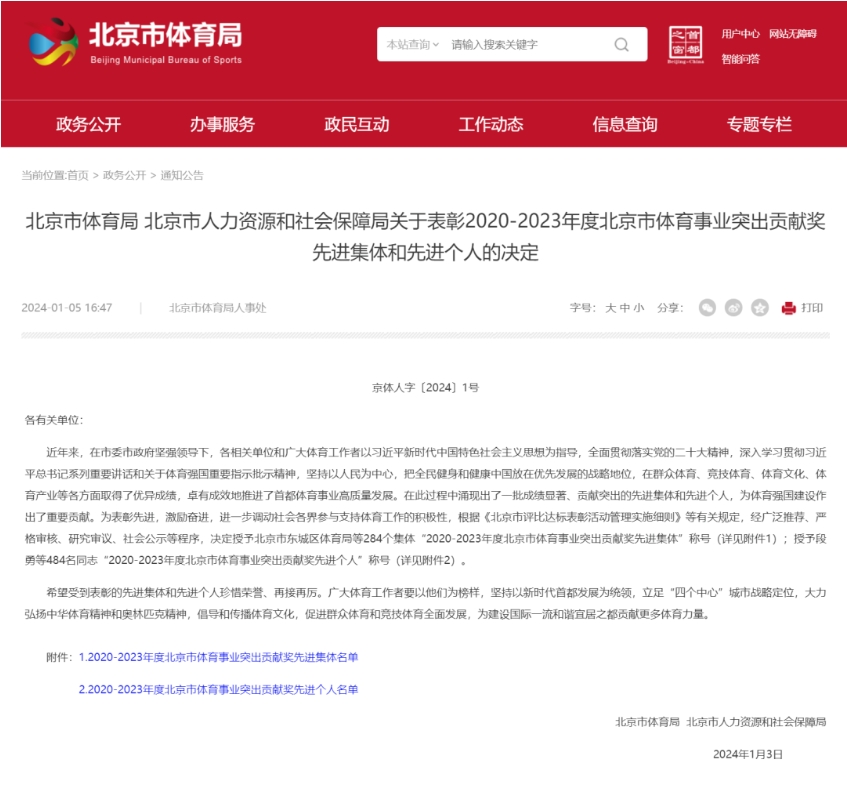847x794 pixels.
Task: Click Beijing Municipal Bureau of Sports subtitle
Action: pyautogui.click(x=166, y=60)
